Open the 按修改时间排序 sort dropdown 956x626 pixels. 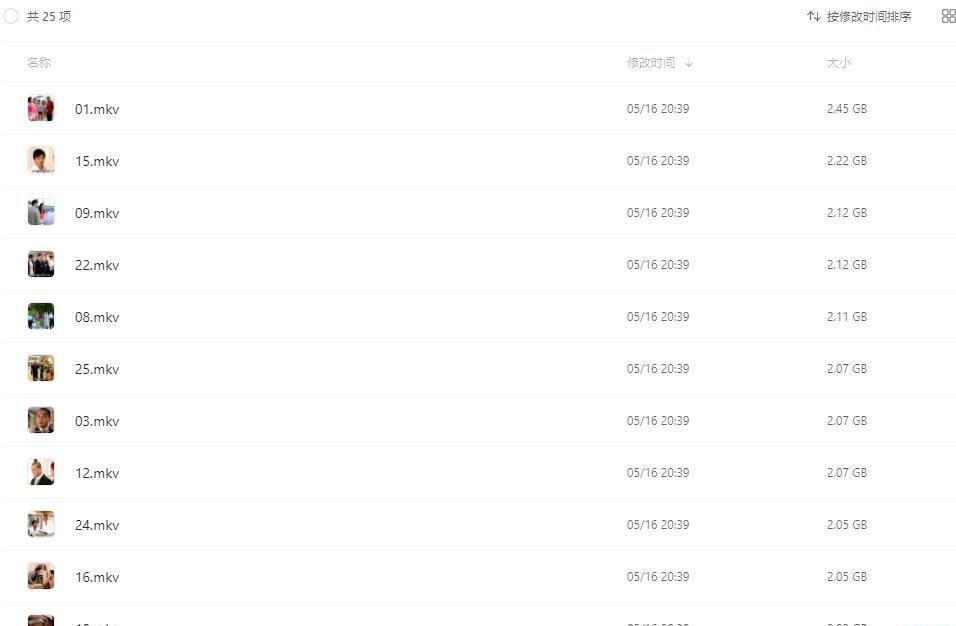click(859, 16)
